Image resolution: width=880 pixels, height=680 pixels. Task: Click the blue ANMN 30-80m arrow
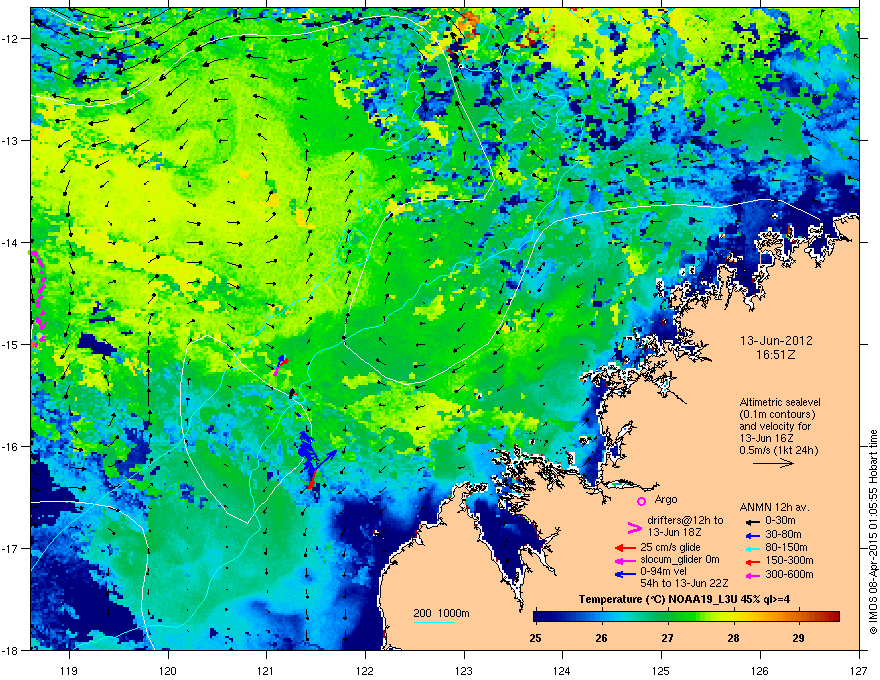[752, 535]
